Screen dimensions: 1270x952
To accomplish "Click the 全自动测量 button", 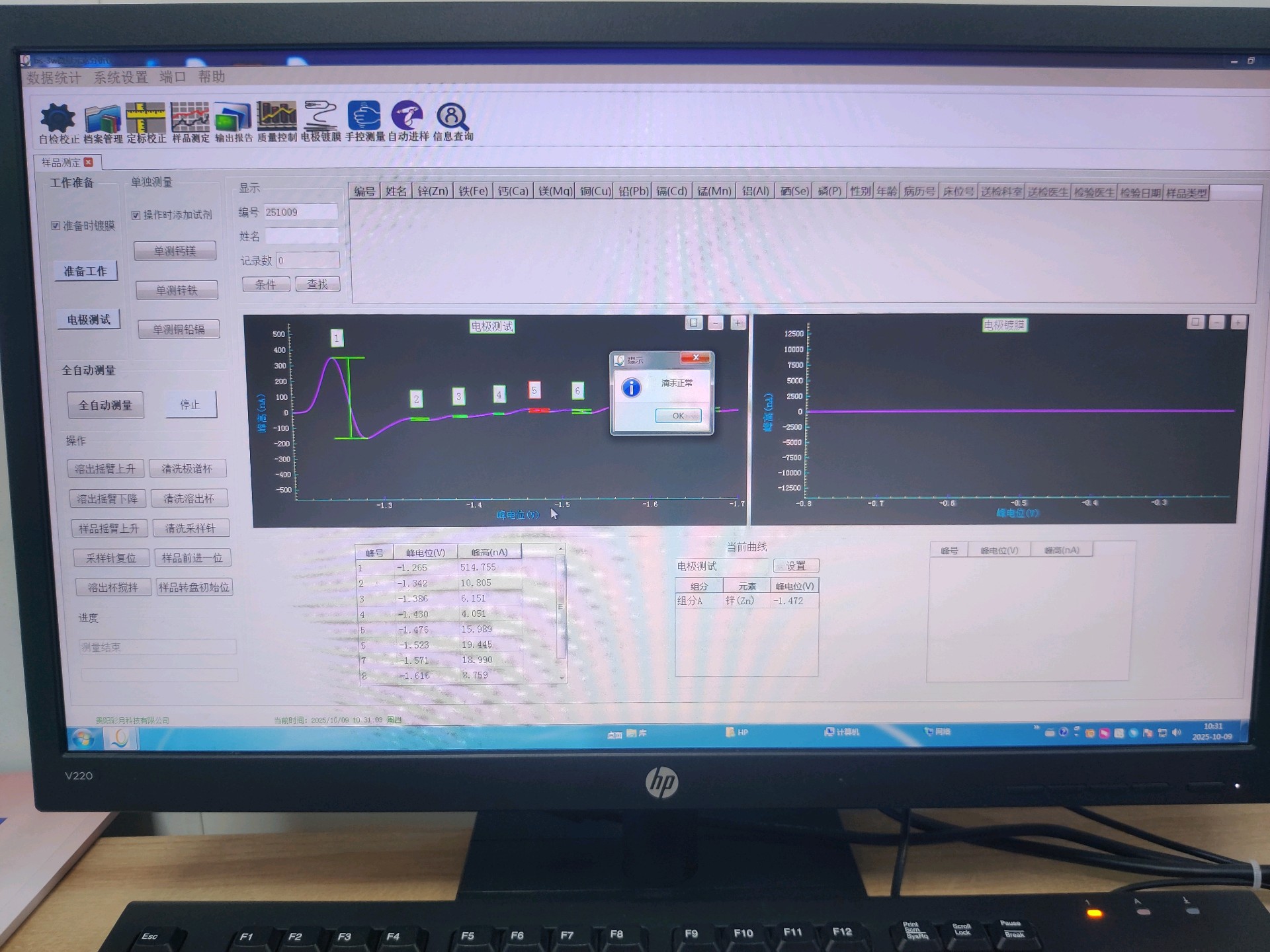I will pyautogui.click(x=105, y=405).
